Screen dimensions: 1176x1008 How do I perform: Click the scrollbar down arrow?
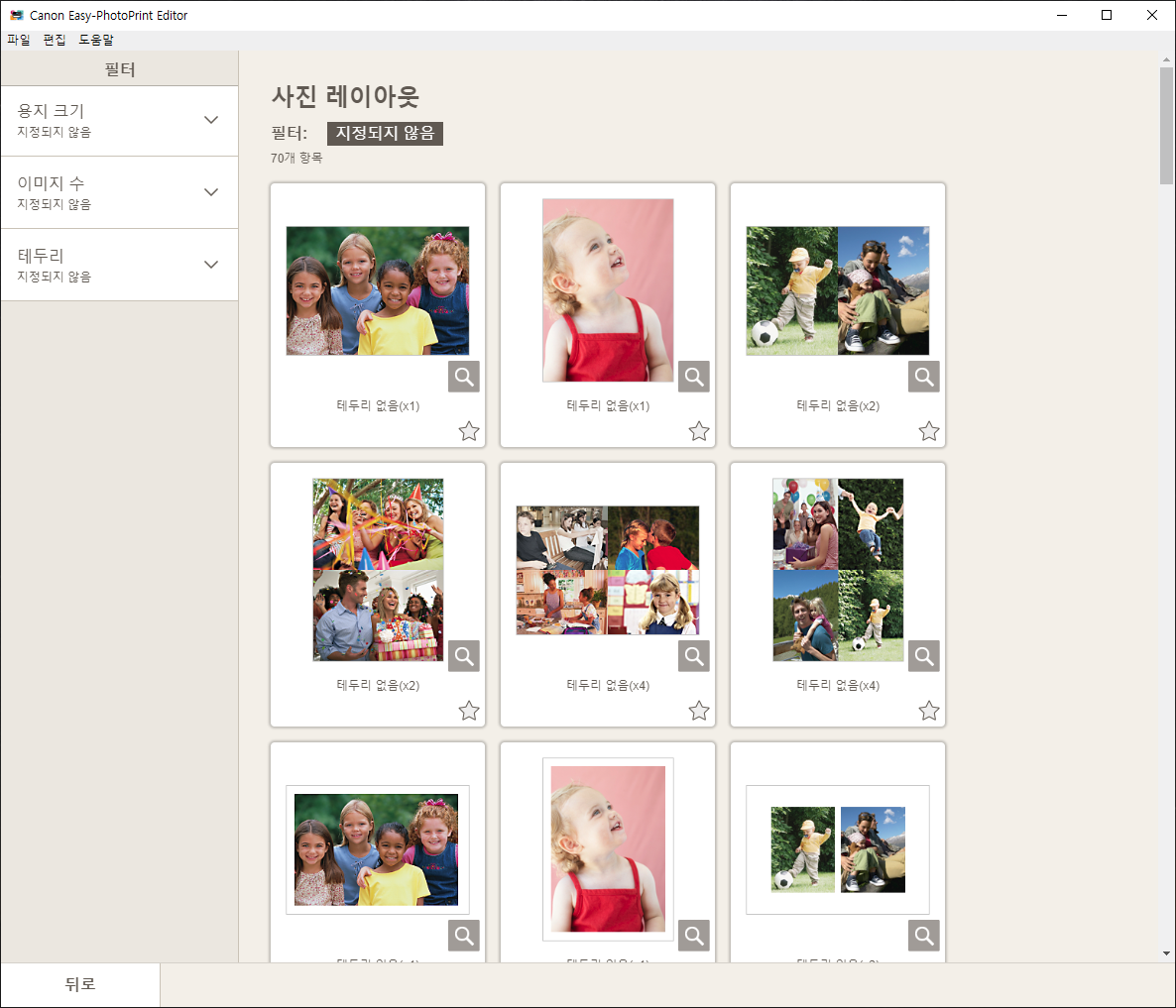[1166, 953]
